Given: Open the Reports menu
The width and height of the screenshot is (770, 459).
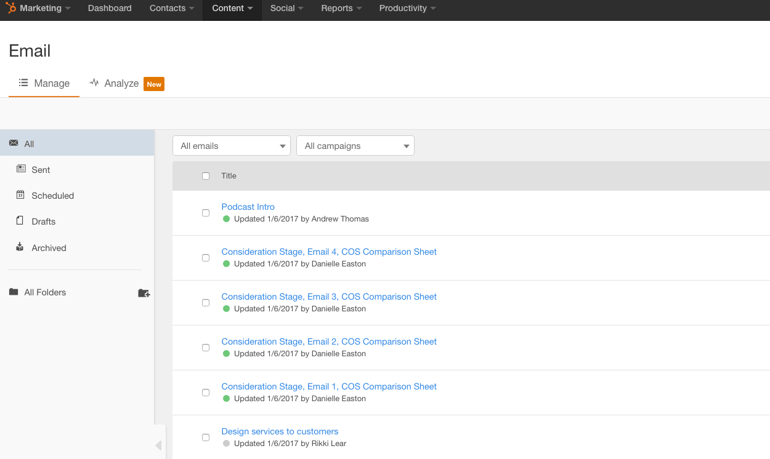Looking at the screenshot, I should (341, 8).
